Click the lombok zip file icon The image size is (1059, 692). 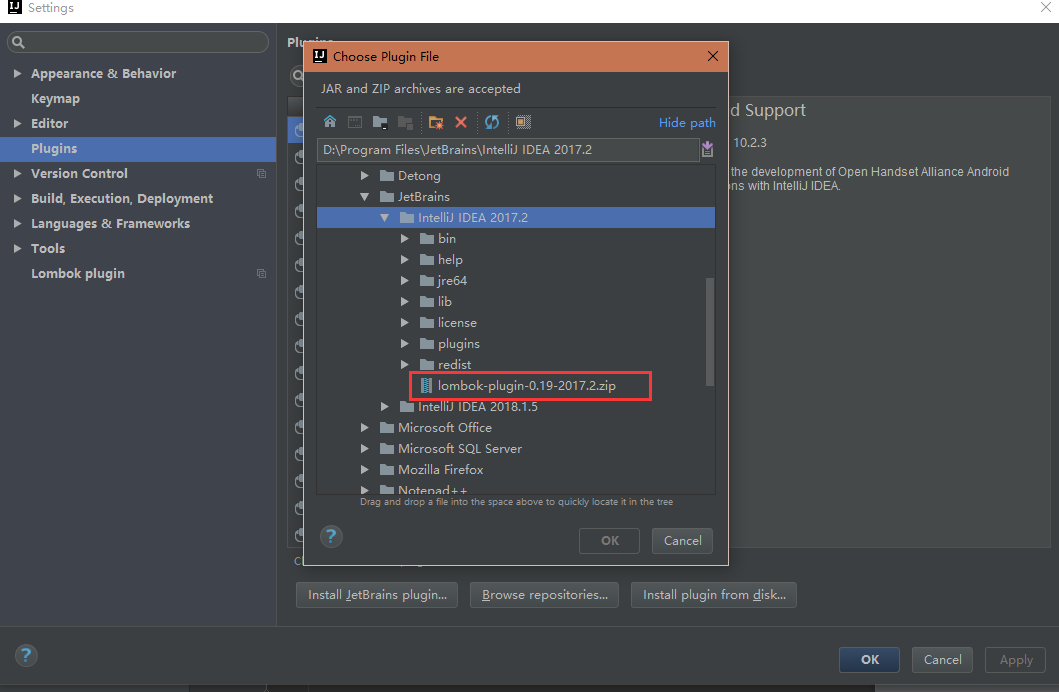[x=426, y=385]
